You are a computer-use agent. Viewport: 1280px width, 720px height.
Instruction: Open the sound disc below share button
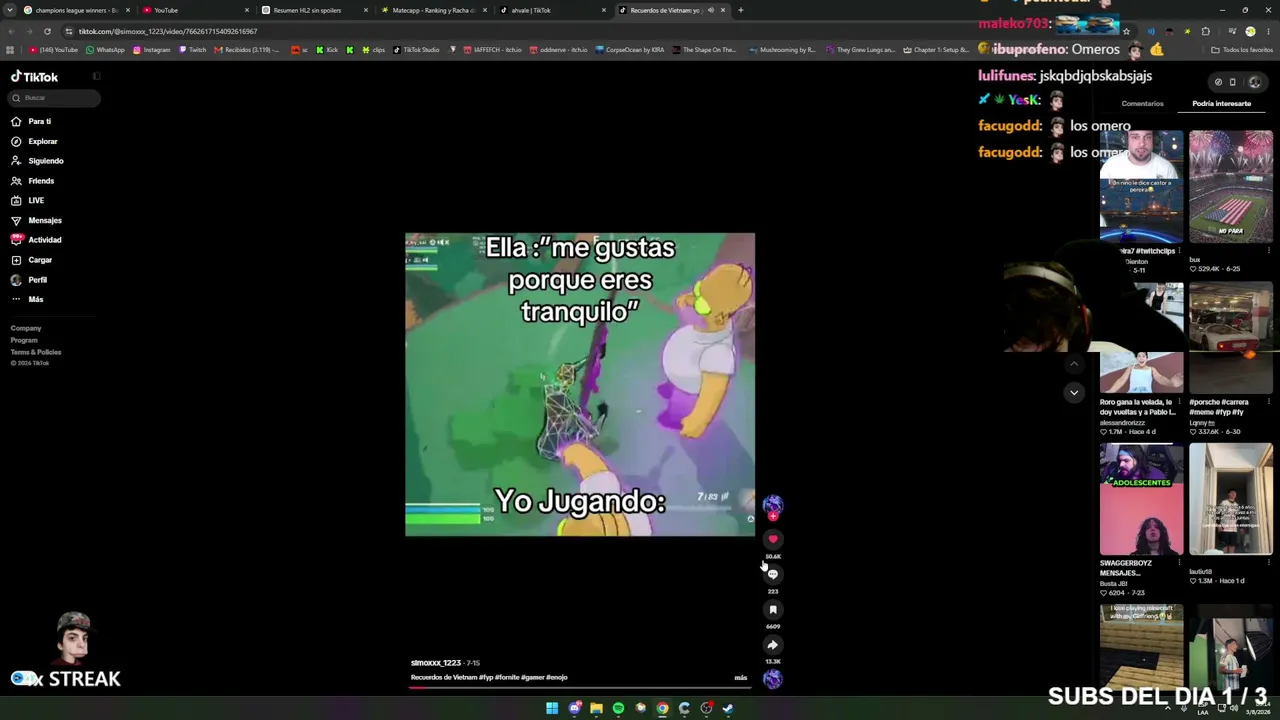coord(772,680)
